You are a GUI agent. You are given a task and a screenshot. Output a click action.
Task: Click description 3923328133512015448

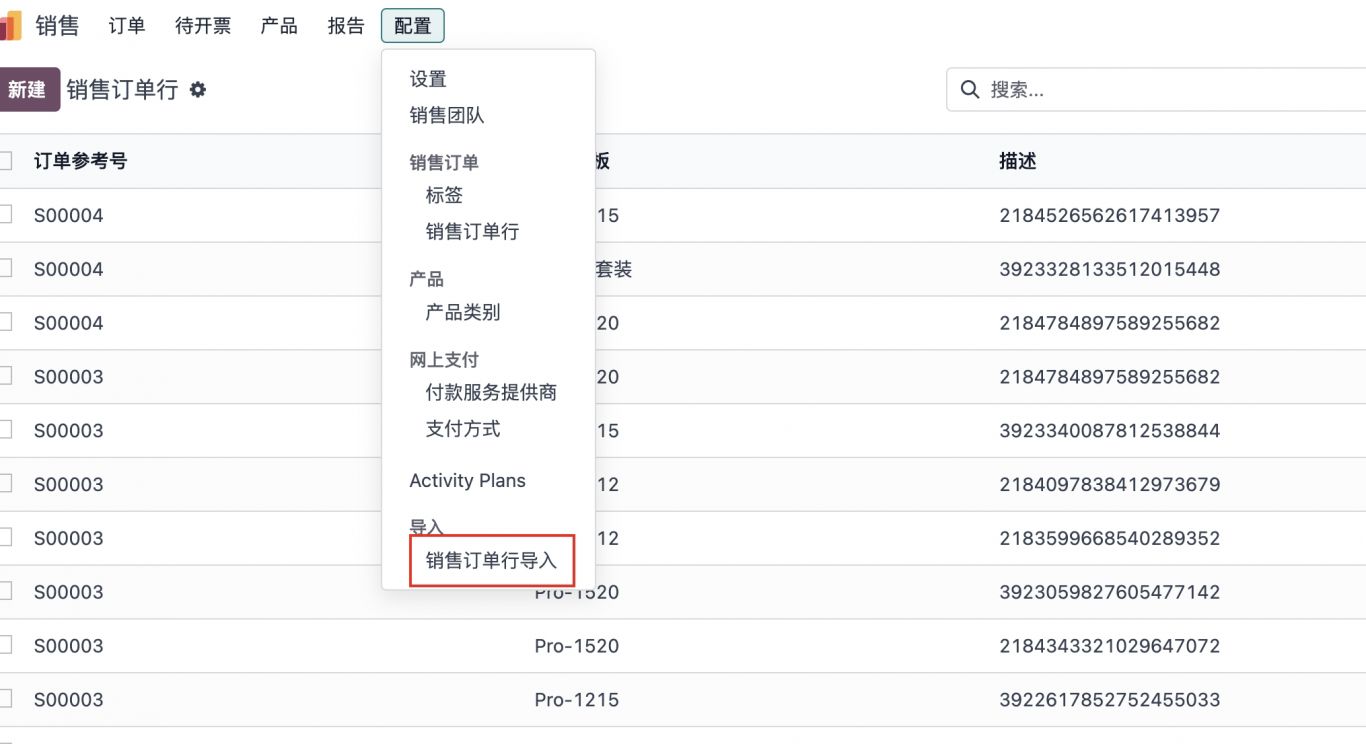click(1110, 269)
